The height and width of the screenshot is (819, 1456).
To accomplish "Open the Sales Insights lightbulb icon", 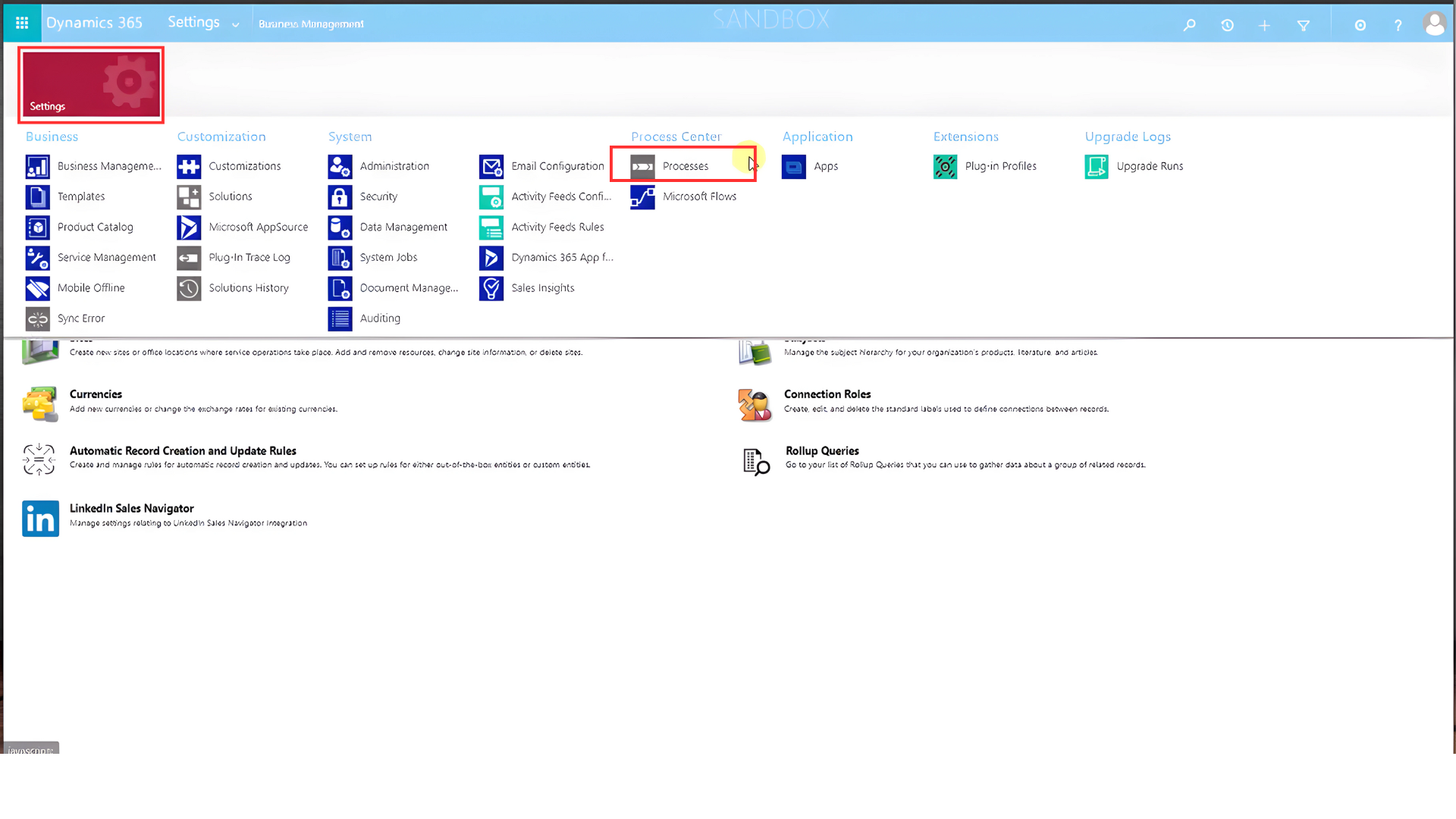I will click(491, 288).
